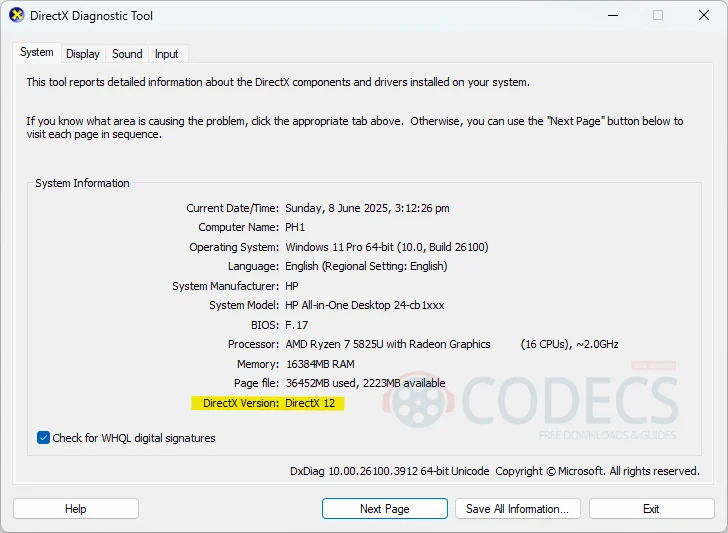Viewport: 728px width, 533px height.
Task: Open the Display tab
Action: (83, 54)
